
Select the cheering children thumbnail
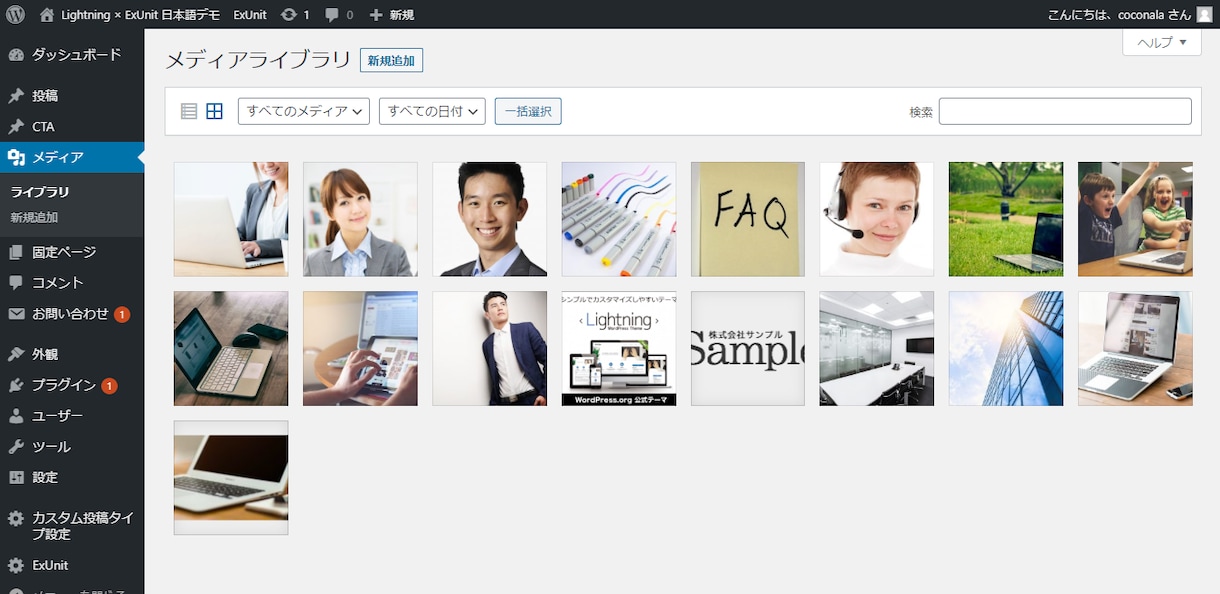click(1135, 219)
